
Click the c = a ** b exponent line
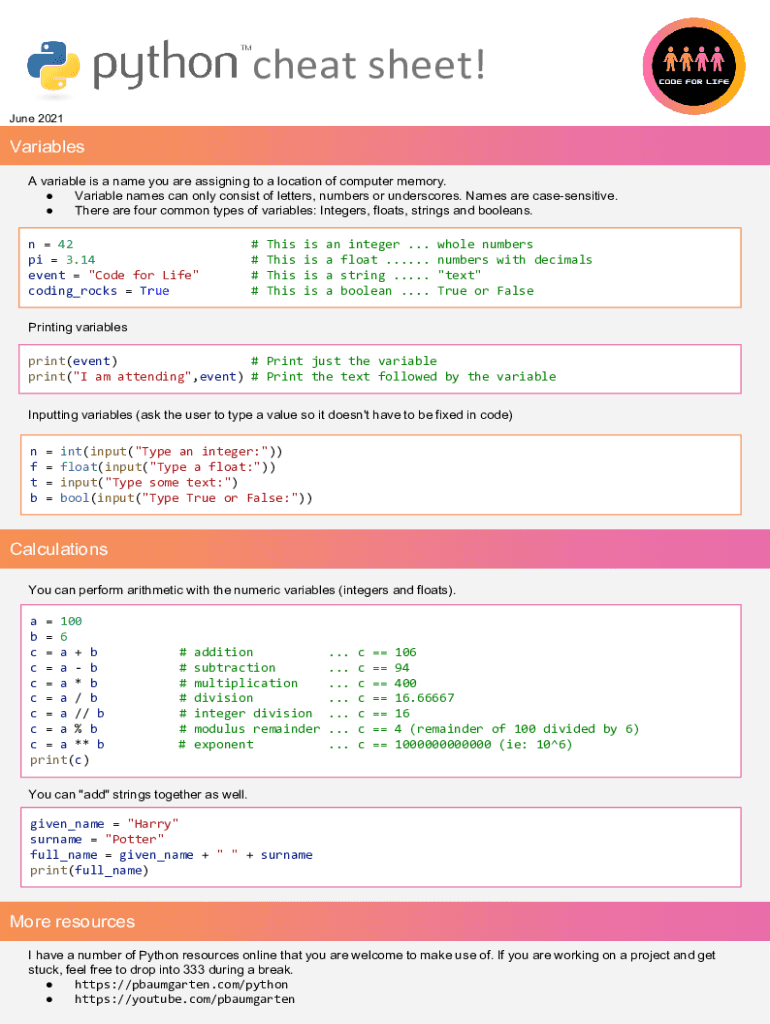point(67,744)
